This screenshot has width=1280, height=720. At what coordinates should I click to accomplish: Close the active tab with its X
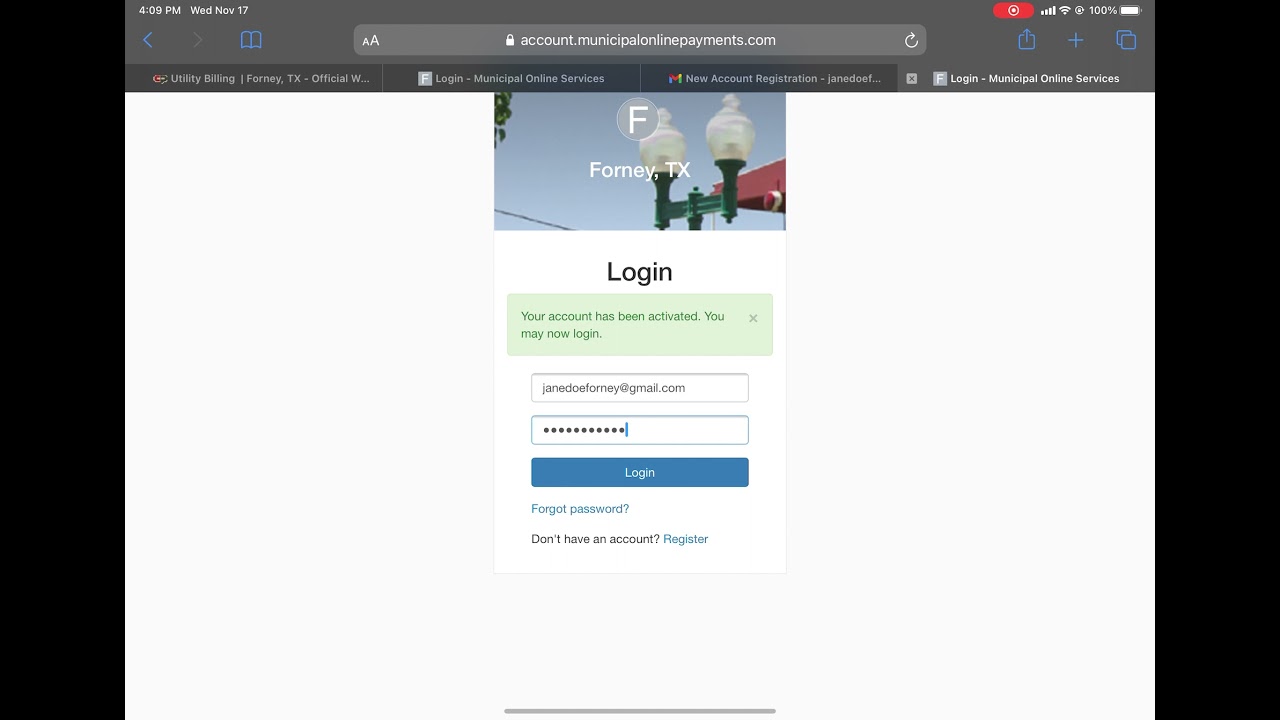click(x=911, y=78)
